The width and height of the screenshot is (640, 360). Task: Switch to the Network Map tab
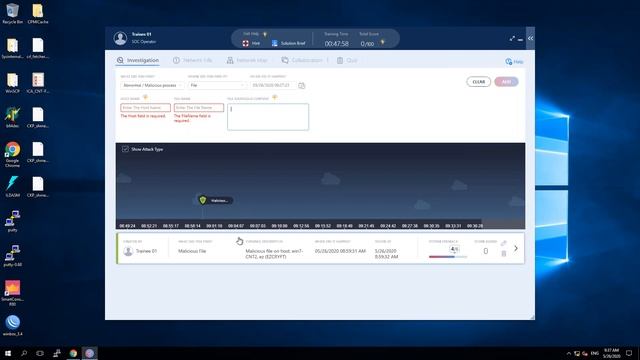(247, 60)
